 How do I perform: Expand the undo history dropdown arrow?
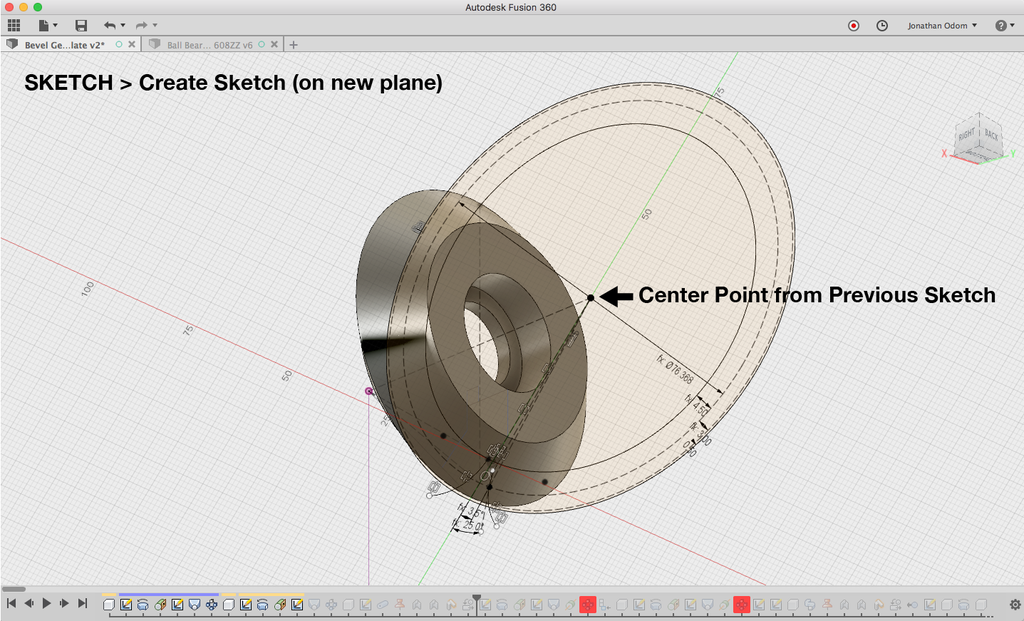pyautogui.click(x=123, y=25)
